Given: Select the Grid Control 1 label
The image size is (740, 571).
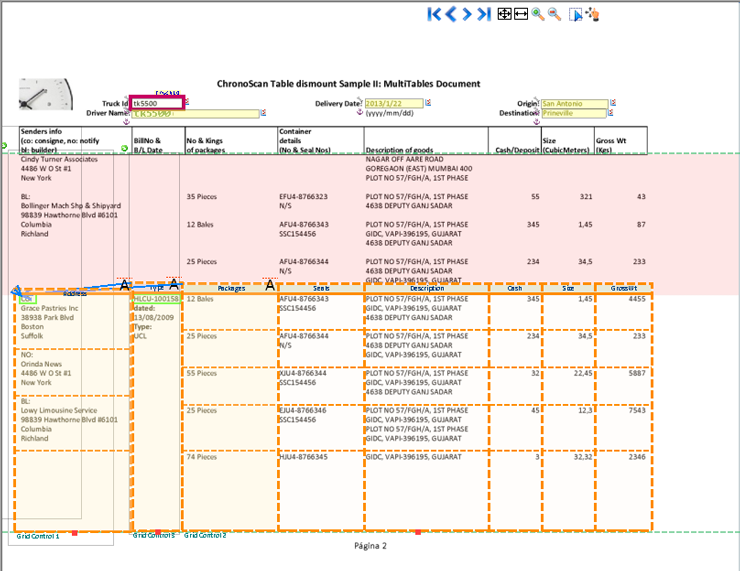Looking at the screenshot, I should [38, 537].
